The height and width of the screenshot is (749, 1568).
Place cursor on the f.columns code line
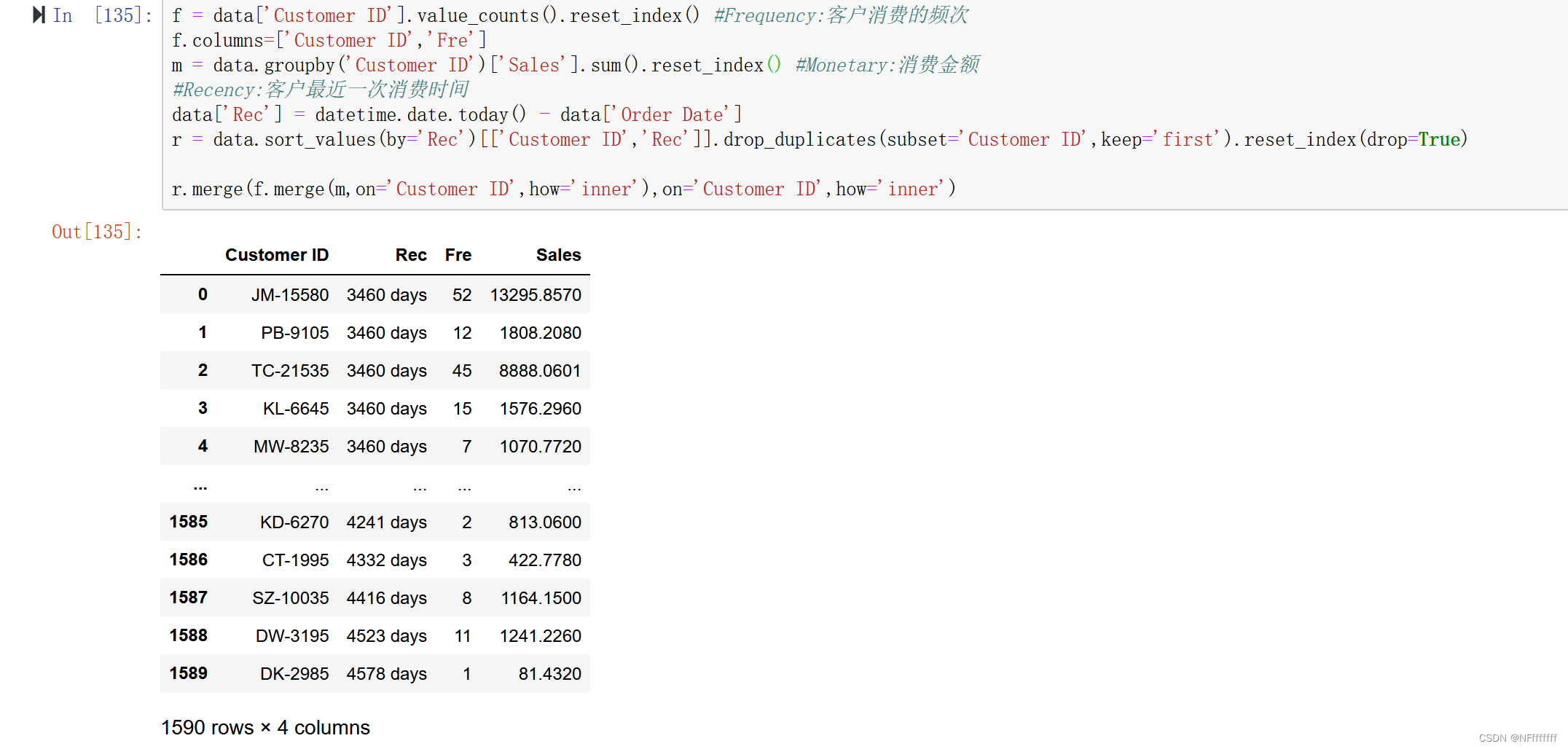click(329, 40)
